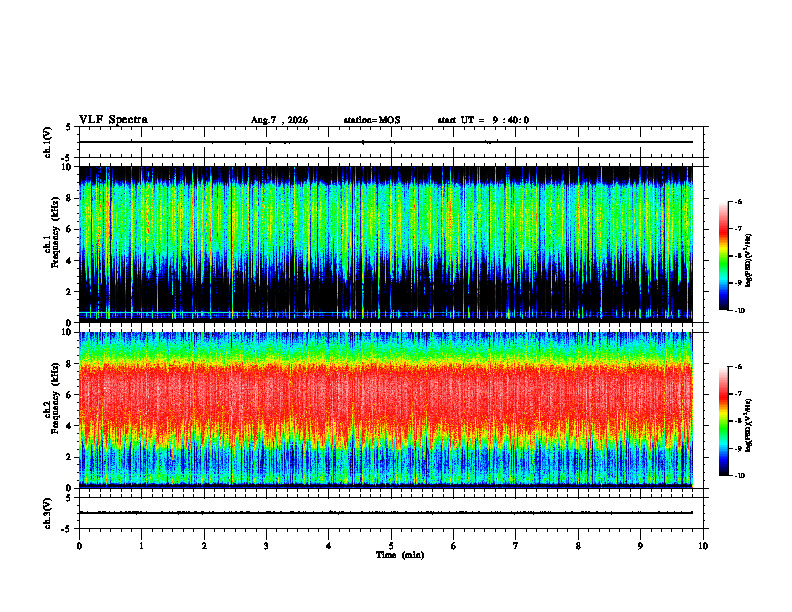The height and width of the screenshot is (612, 792).
Task: Click the "Time (min)" axis label
Action: [x=400, y=555]
